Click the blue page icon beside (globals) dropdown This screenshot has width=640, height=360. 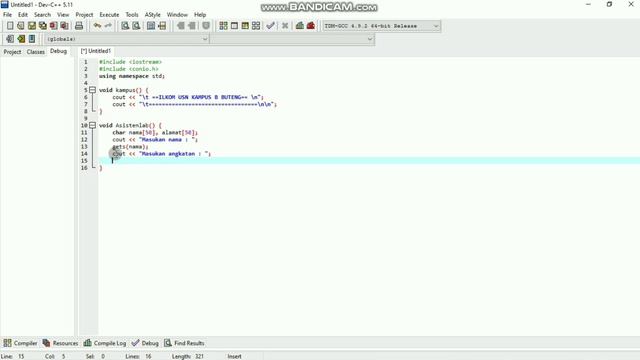tap(32, 39)
